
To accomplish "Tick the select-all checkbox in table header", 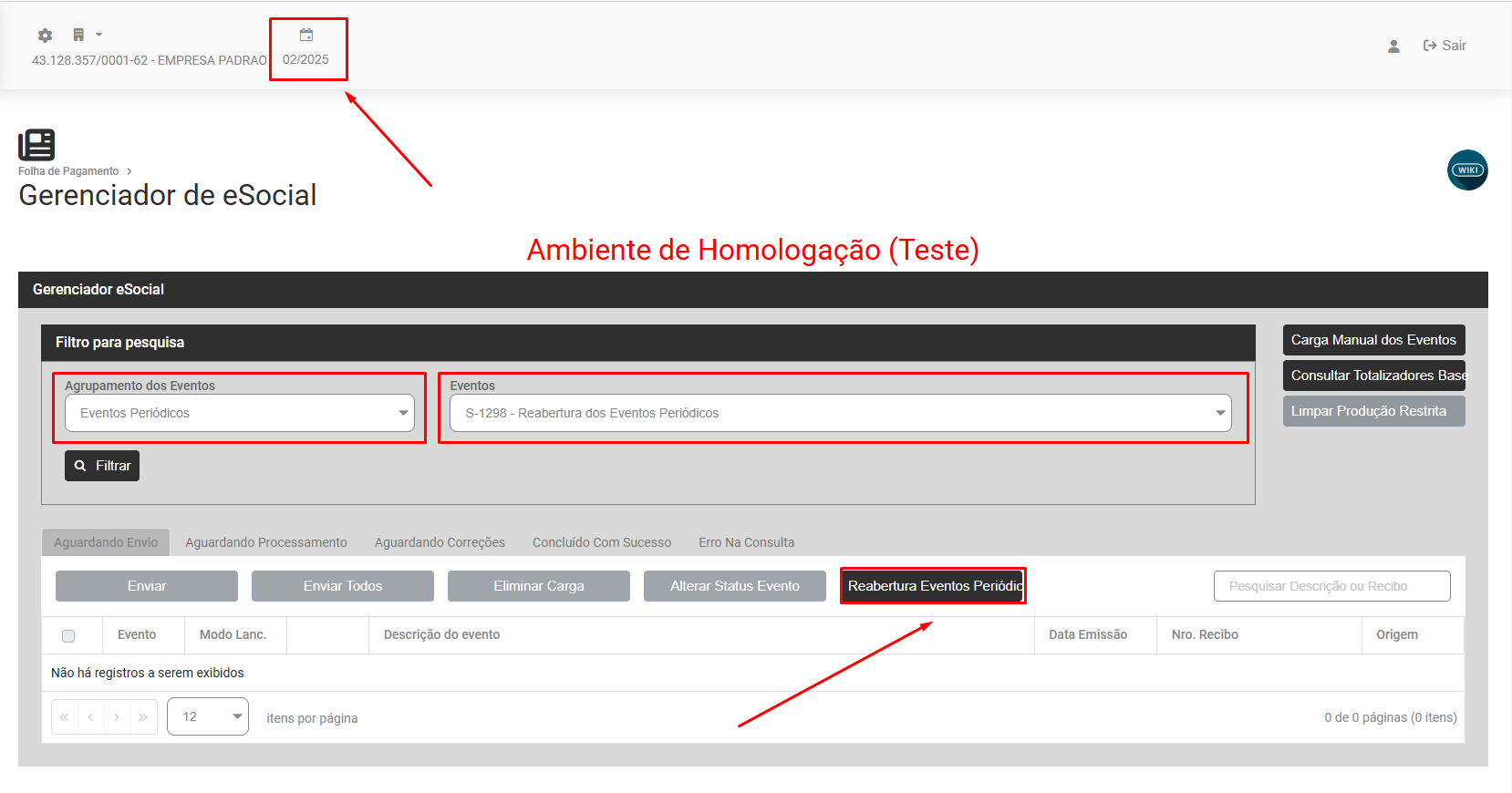I will [x=68, y=636].
